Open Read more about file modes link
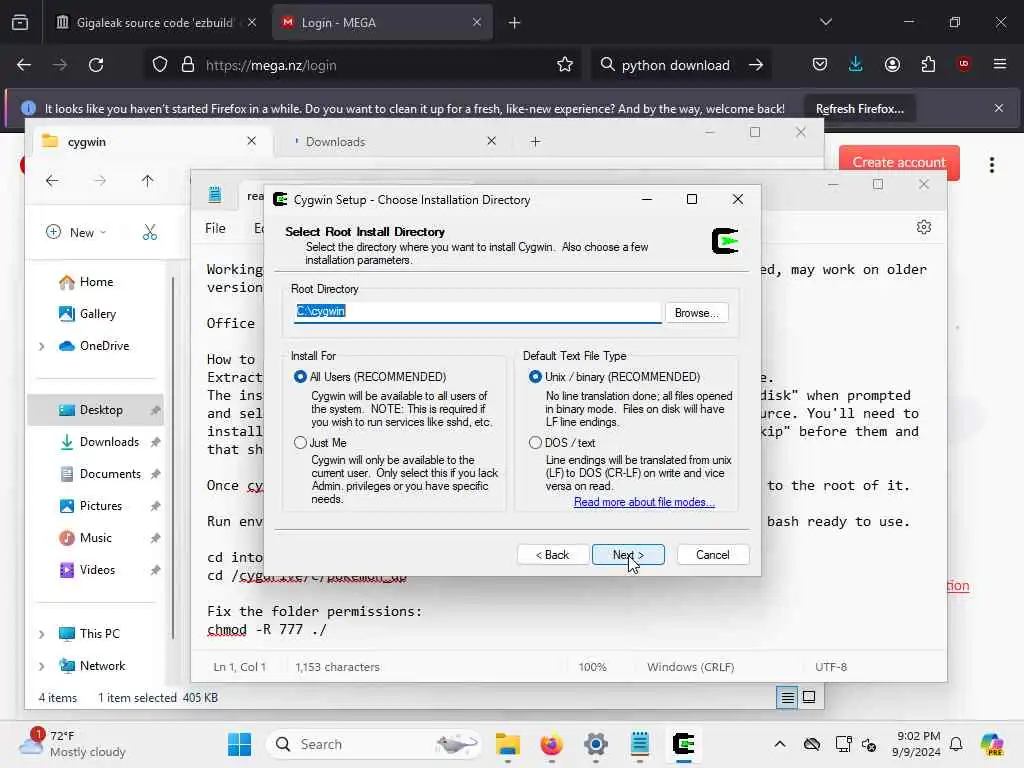Screen dimensions: 1024x768 click(644, 502)
